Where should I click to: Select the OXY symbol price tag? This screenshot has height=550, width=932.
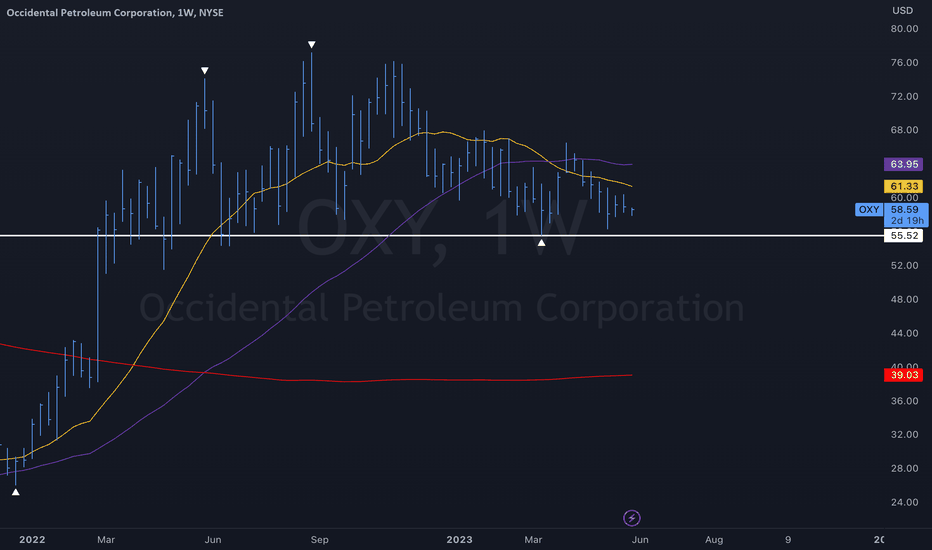click(x=869, y=209)
